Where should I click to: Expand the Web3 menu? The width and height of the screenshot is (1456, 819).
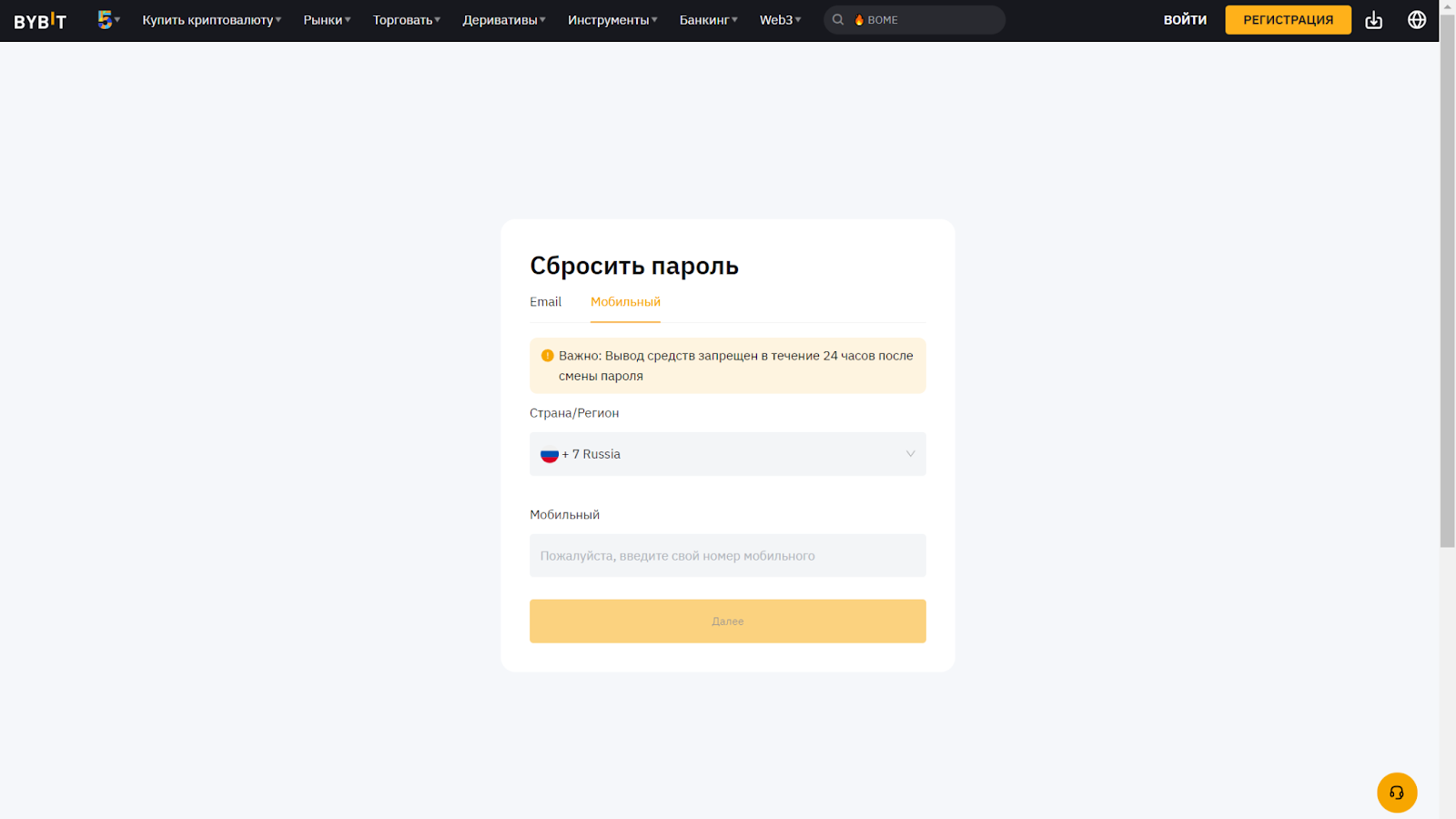[781, 20]
